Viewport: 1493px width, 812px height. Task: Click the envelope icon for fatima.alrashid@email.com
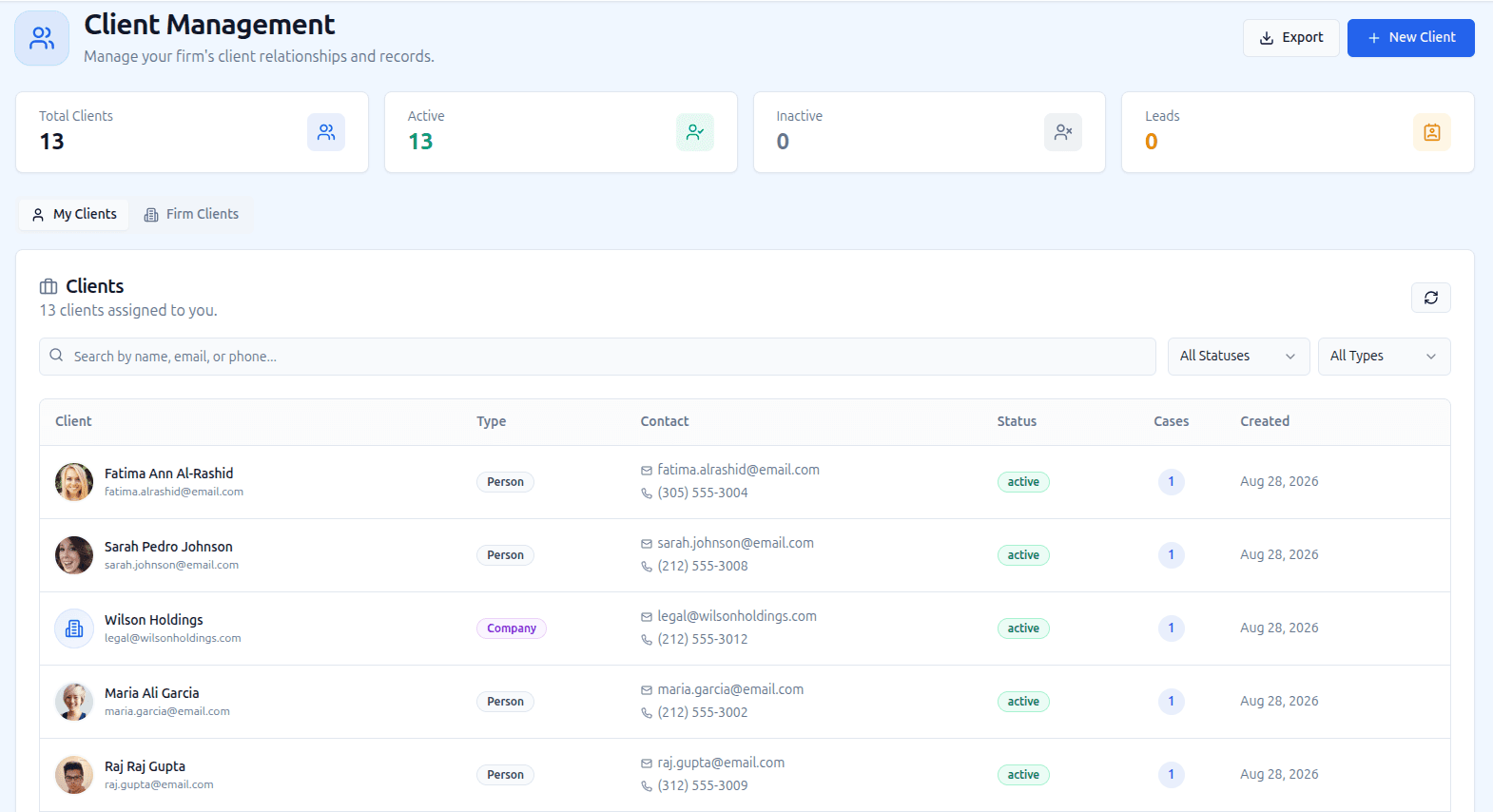[x=647, y=471]
